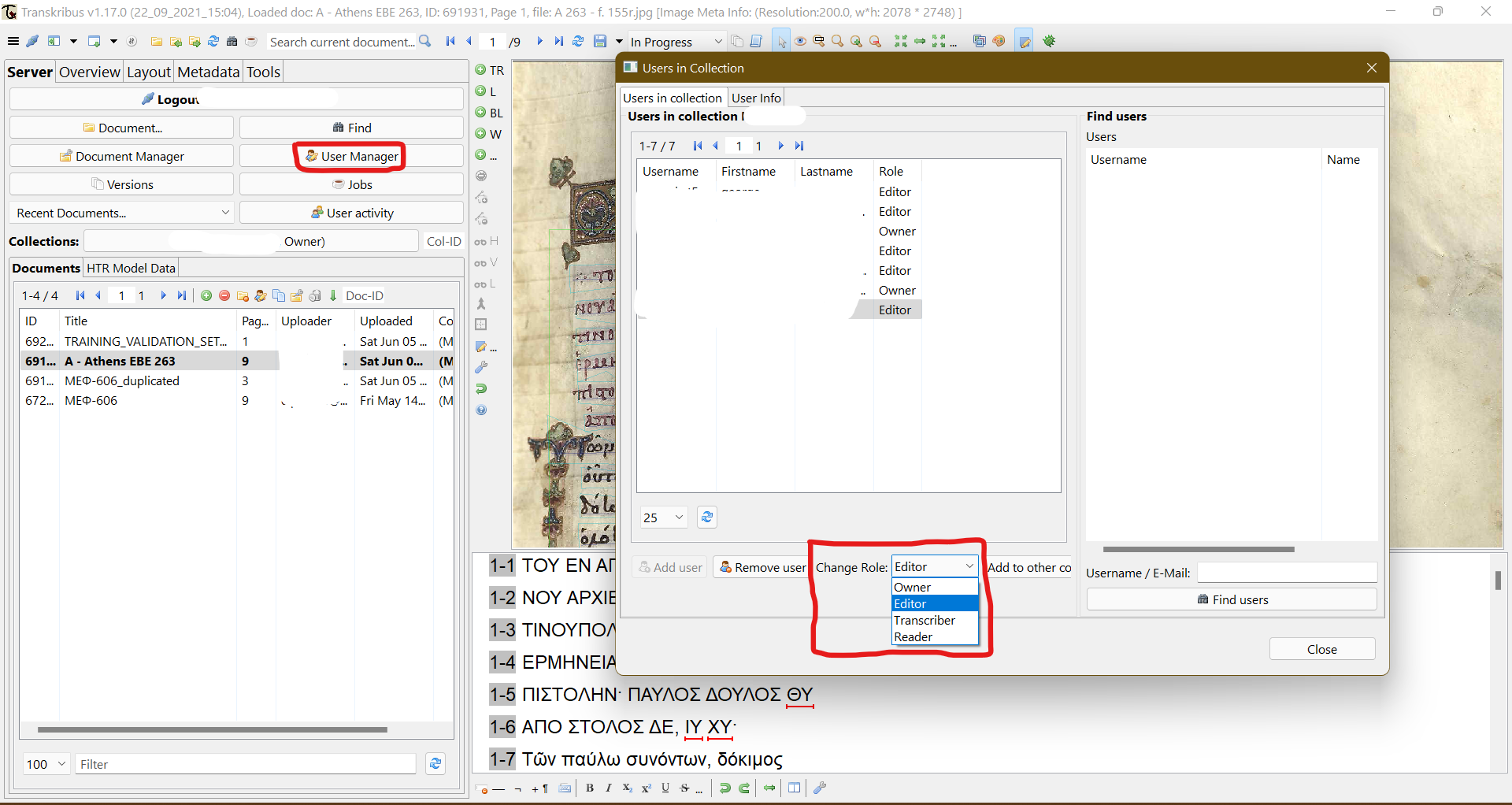Toggle superscript formatting button

coord(646,788)
